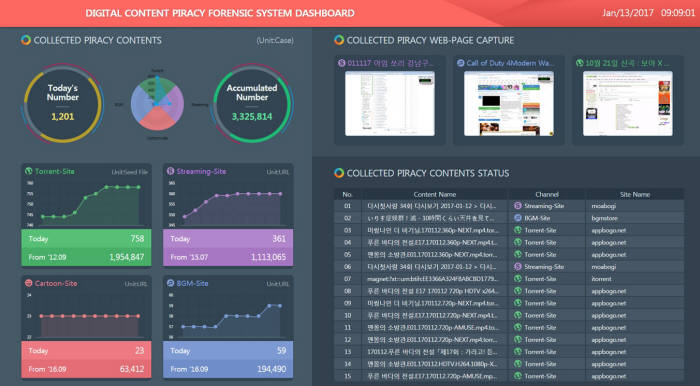Click the Torrent-Site channel icon in row 11

[518, 328]
